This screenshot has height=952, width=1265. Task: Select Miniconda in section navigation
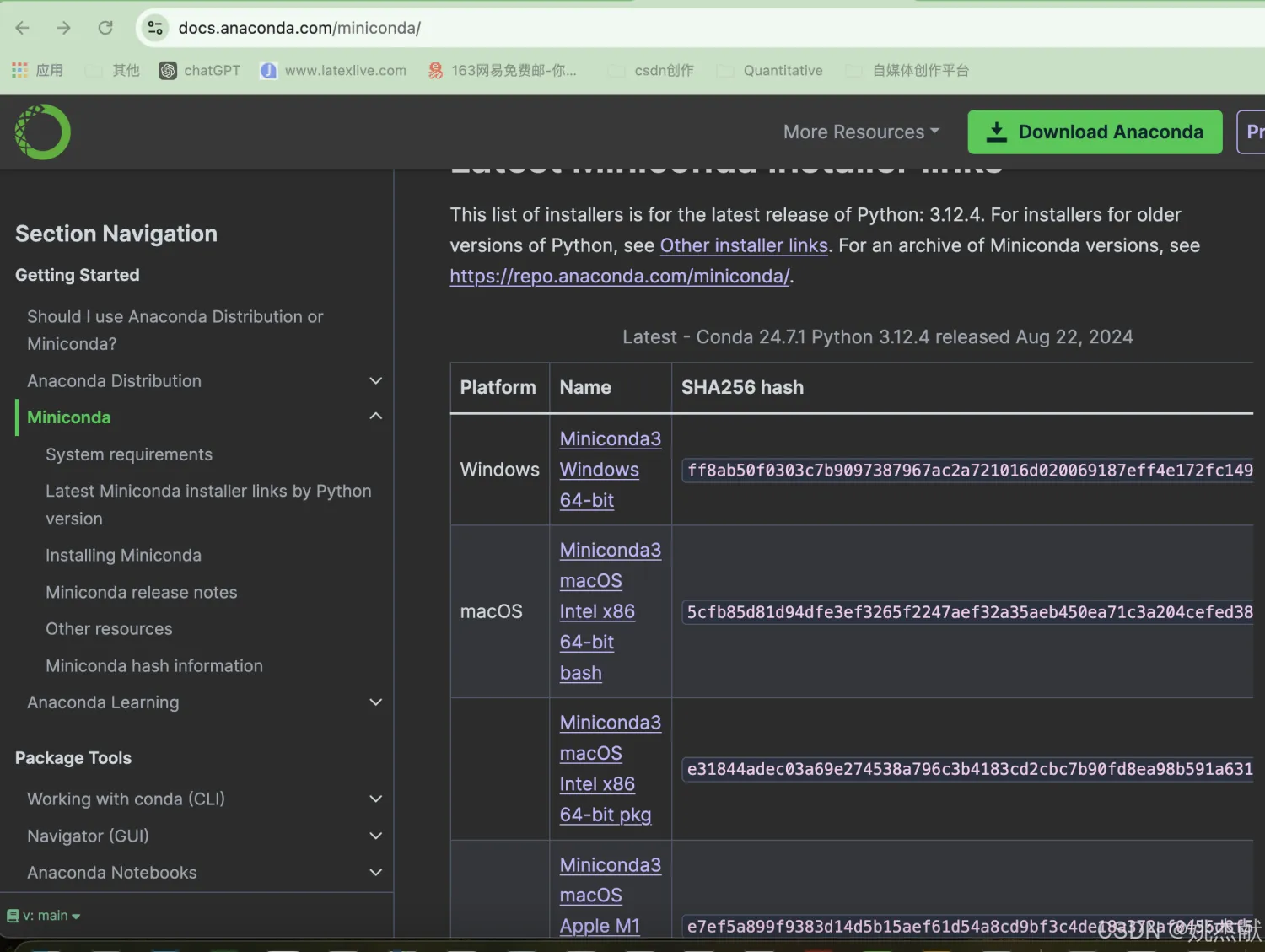coord(69,417)
